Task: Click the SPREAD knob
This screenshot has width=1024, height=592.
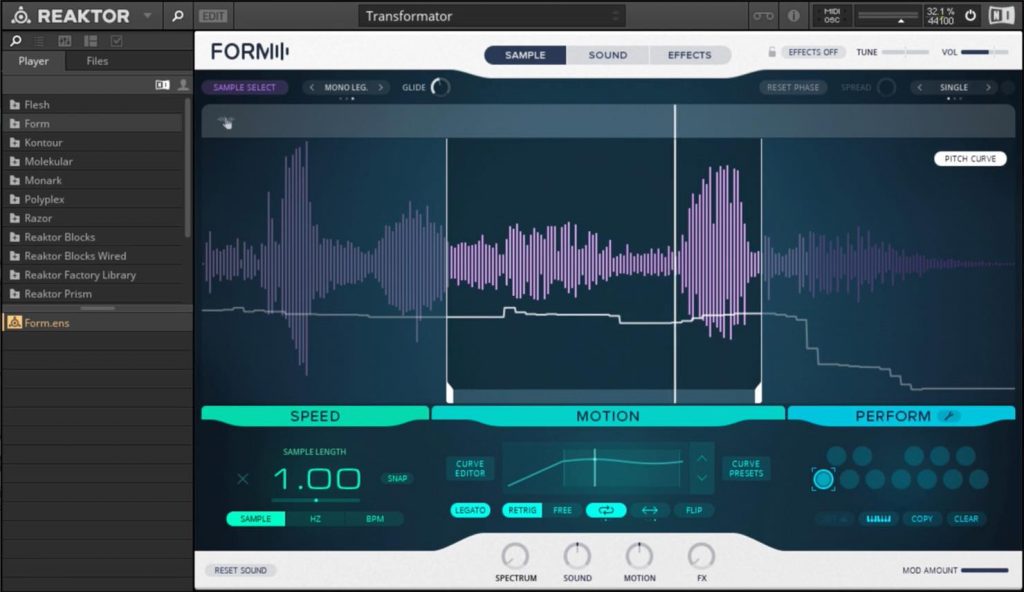Action: [869, 87]
